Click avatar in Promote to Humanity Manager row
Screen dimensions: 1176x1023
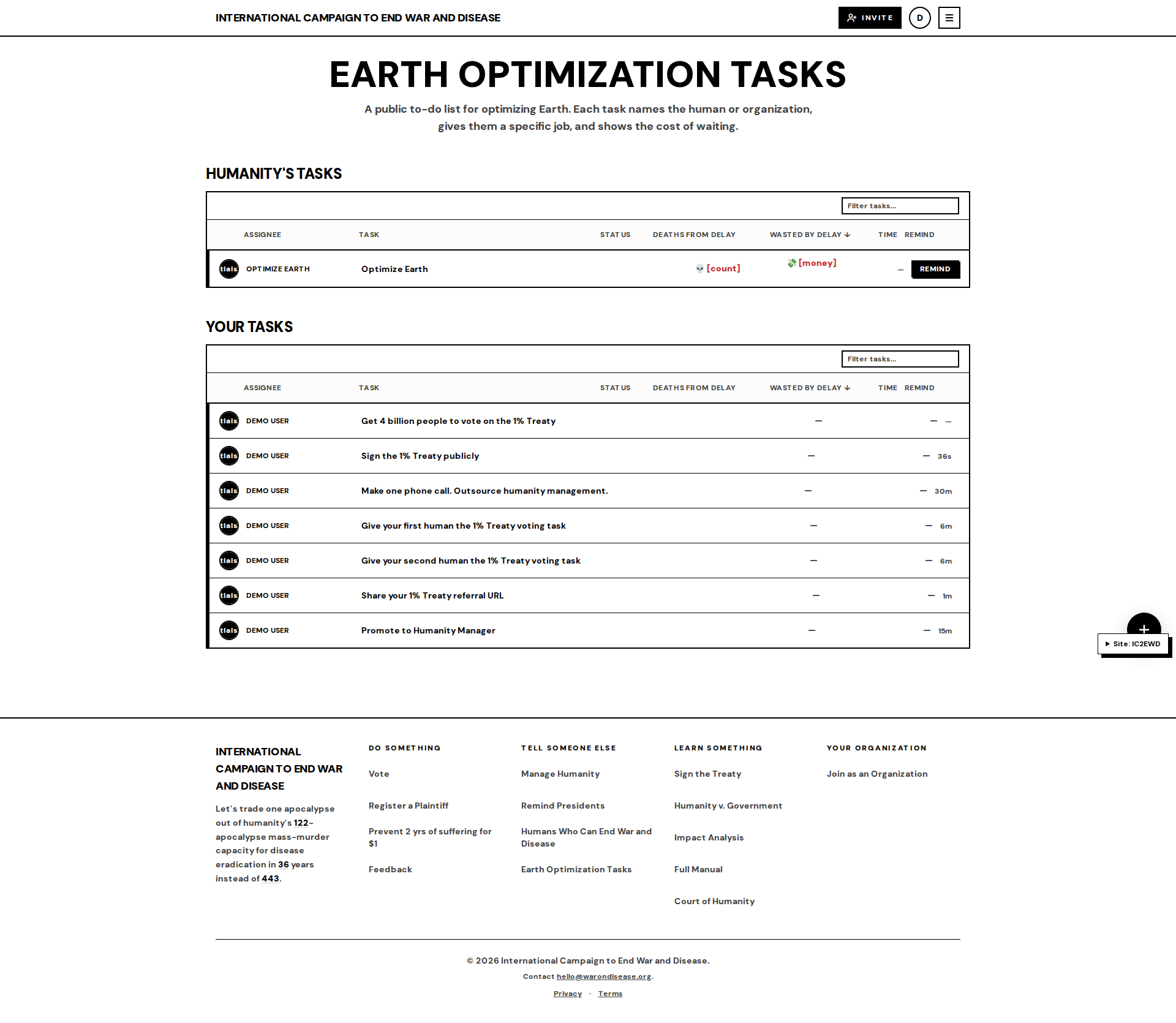[x=229, y=630]
